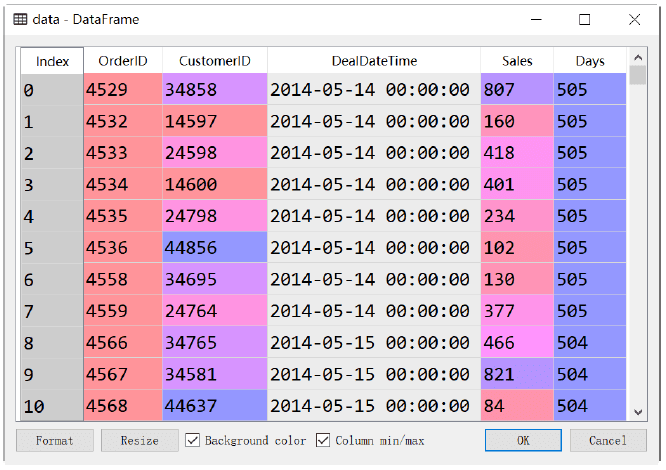The width and height of the screenshot is (666, 470).
Task: Close the data DataFrame window
Action: point(634,20)
